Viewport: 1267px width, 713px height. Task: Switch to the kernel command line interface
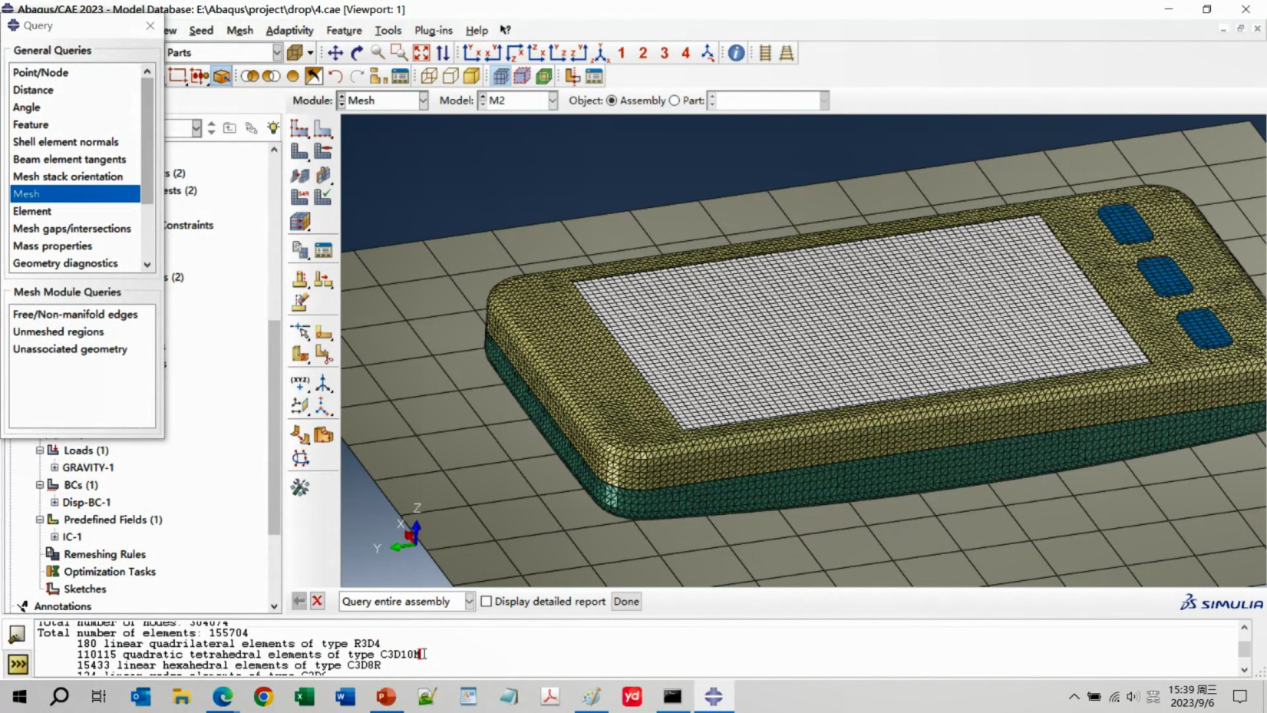coord(18,664)
